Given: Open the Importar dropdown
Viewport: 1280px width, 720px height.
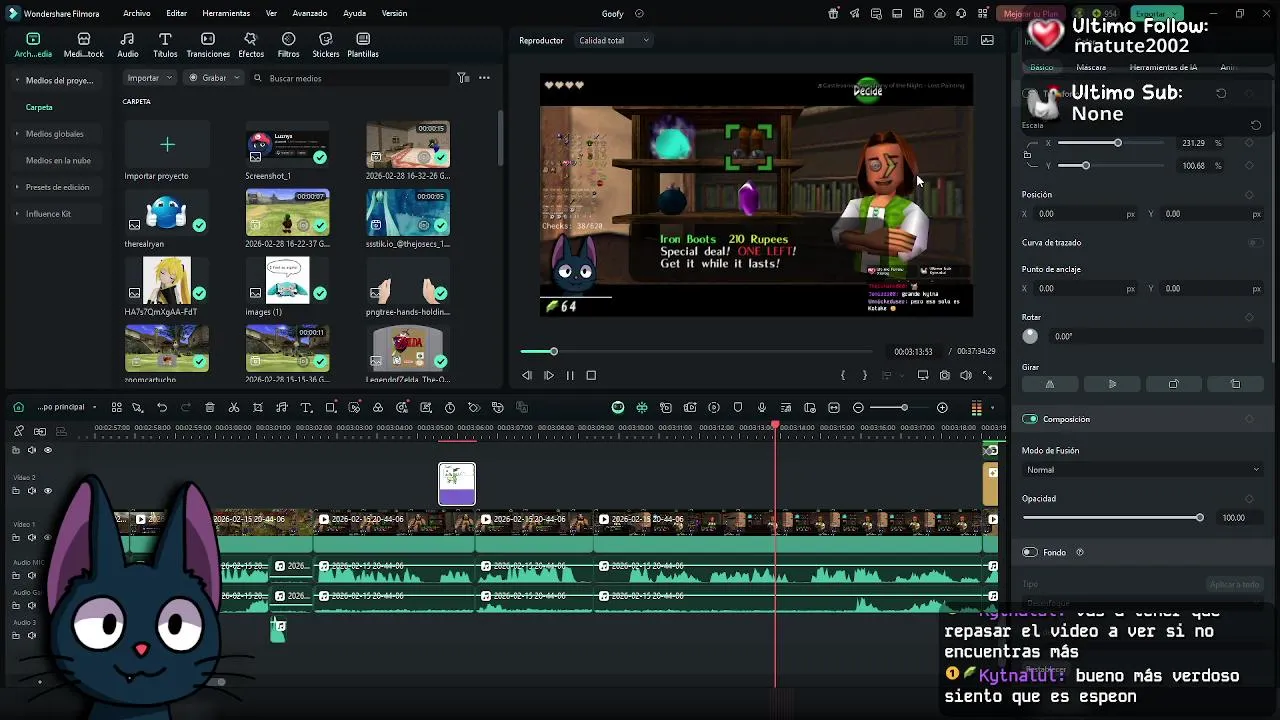Looking at the screenshot, I should tap(150, 78).
